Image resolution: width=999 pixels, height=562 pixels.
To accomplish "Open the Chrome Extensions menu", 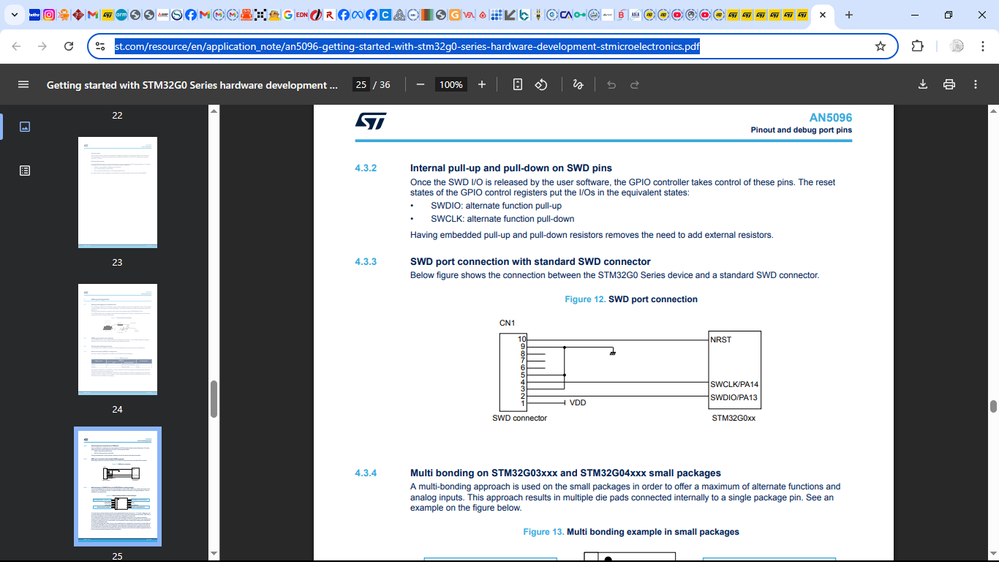I will coord(917,46).
